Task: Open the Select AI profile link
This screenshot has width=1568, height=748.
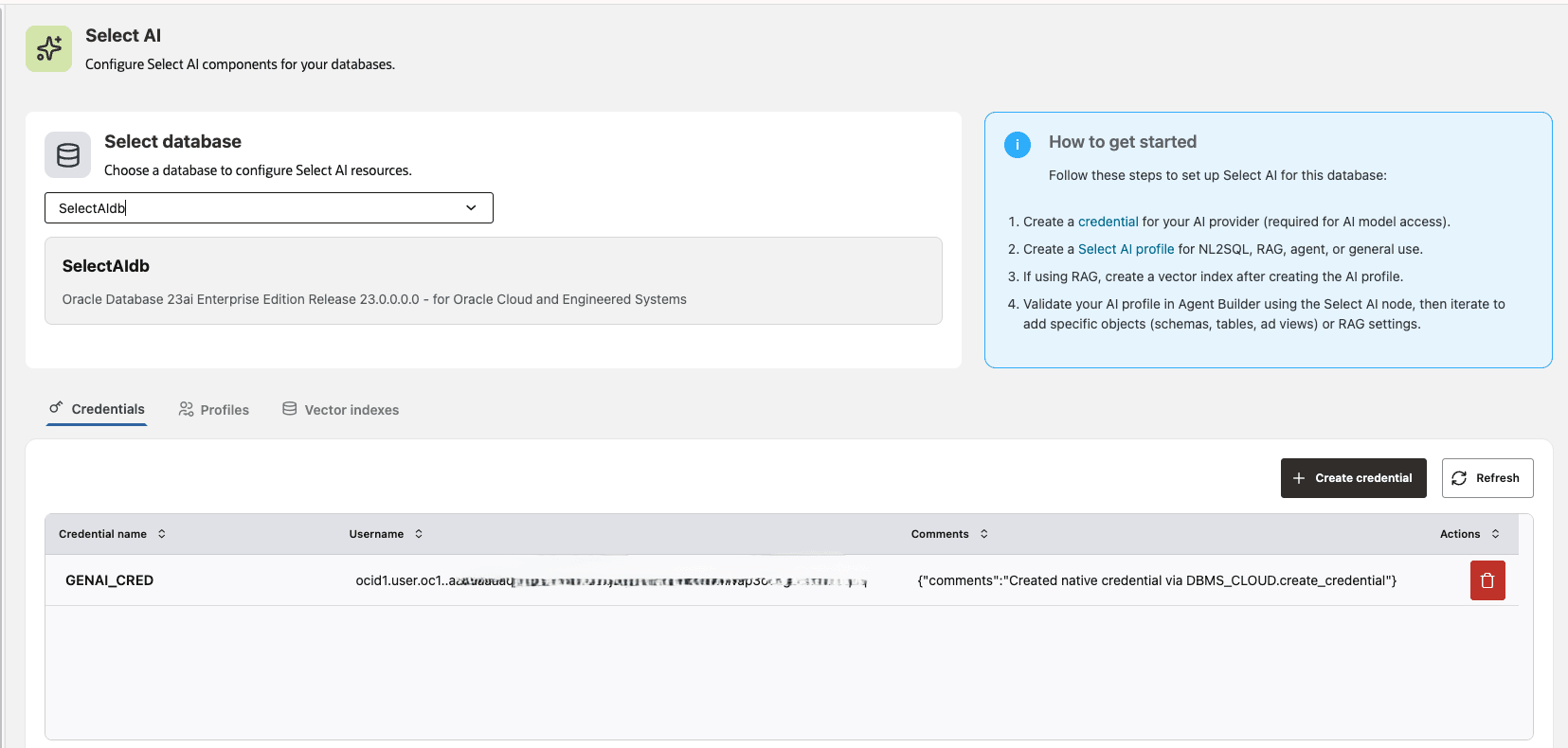Action: point(1126,249)
